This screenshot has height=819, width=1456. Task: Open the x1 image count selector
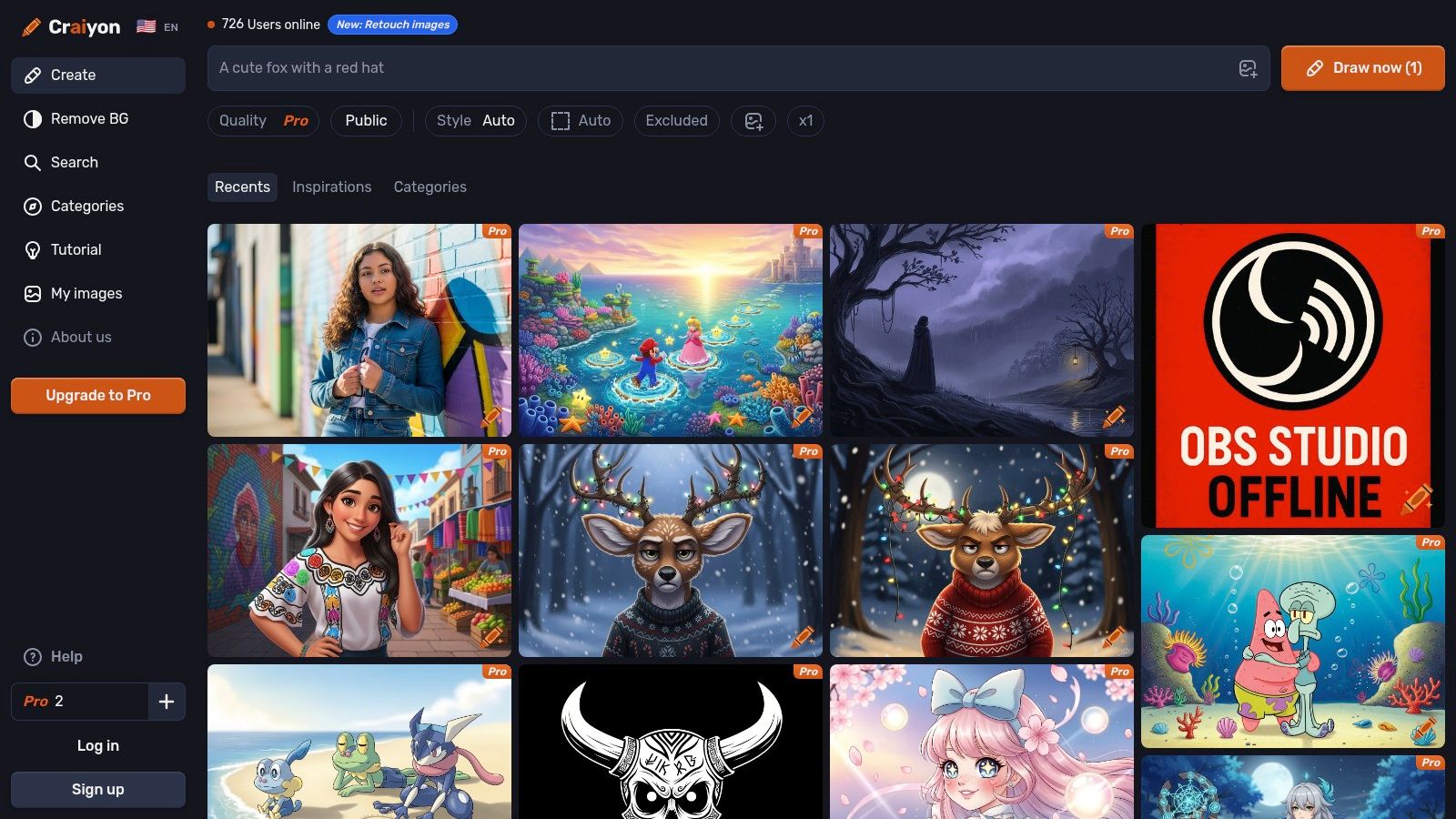point(805,121)
